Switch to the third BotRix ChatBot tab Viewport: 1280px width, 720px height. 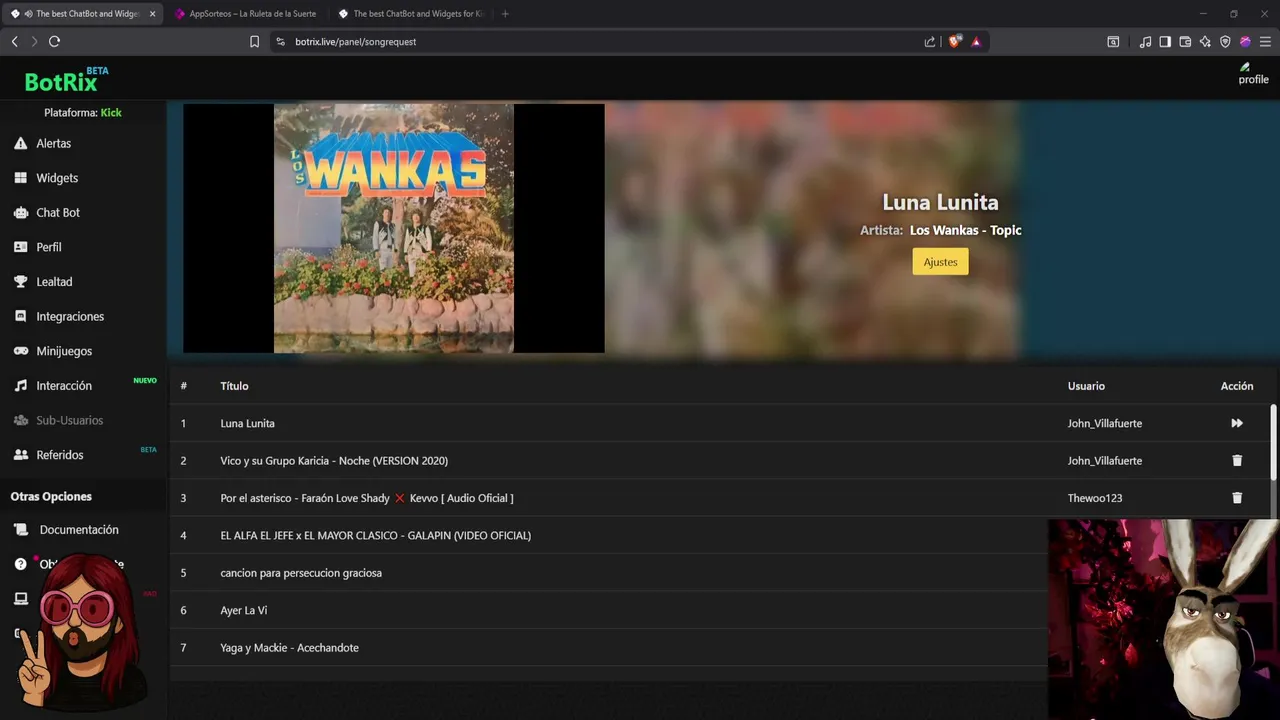coord(410,14)
